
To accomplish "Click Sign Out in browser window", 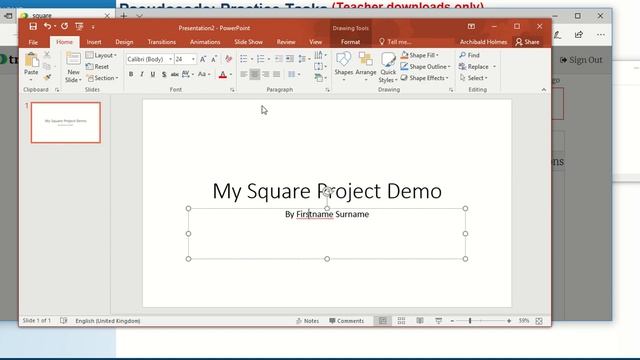I will [x=581, y=60].
